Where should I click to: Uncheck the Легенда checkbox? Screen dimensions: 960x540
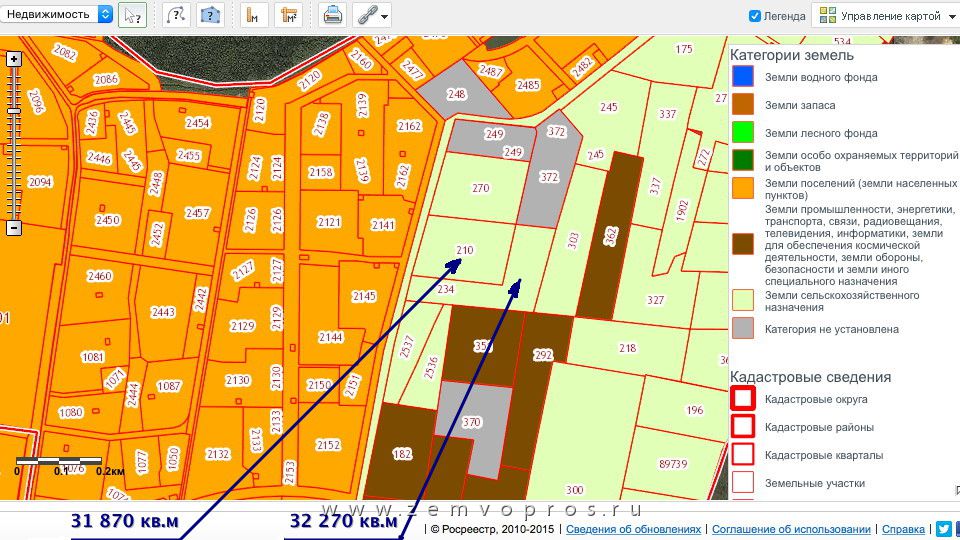(755, 16)
